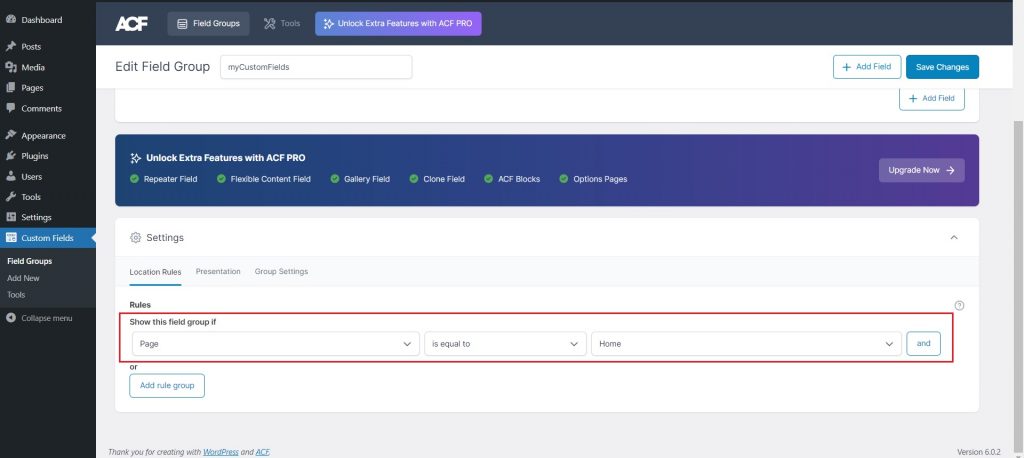Click the Posts pin icon

[x=11, y=47]
